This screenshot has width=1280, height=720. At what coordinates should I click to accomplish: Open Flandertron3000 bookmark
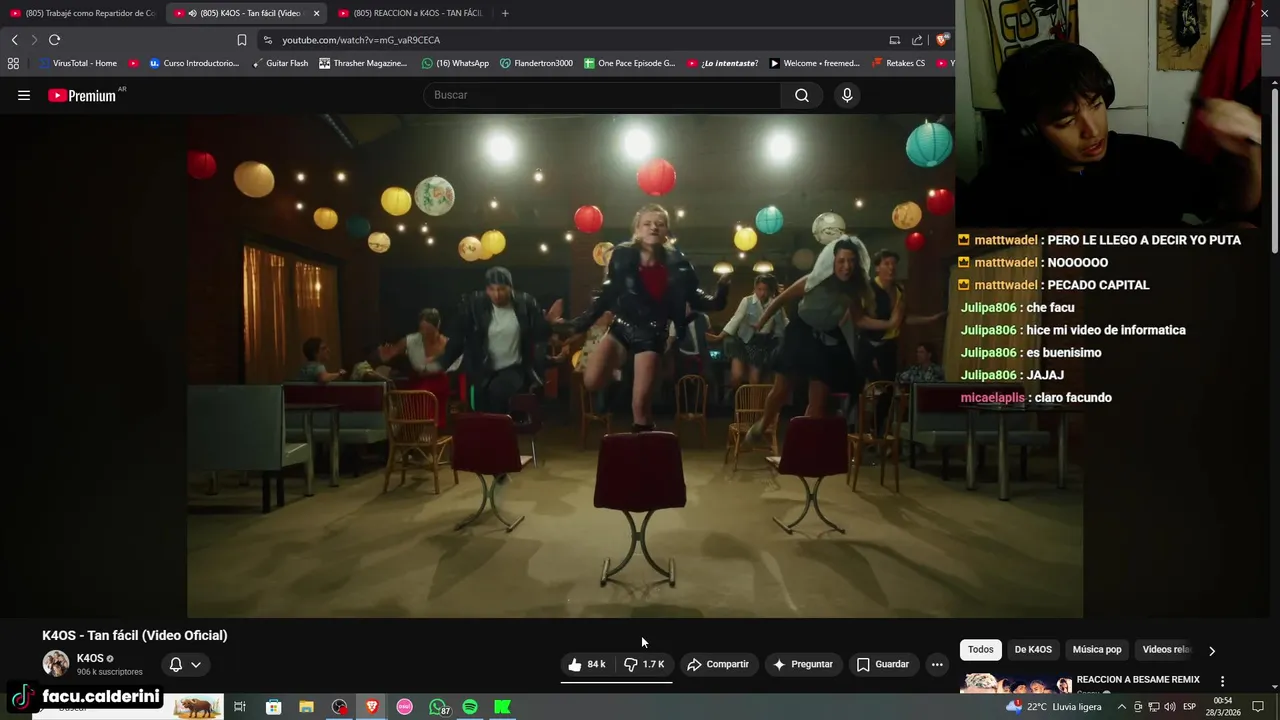[536, 63]
